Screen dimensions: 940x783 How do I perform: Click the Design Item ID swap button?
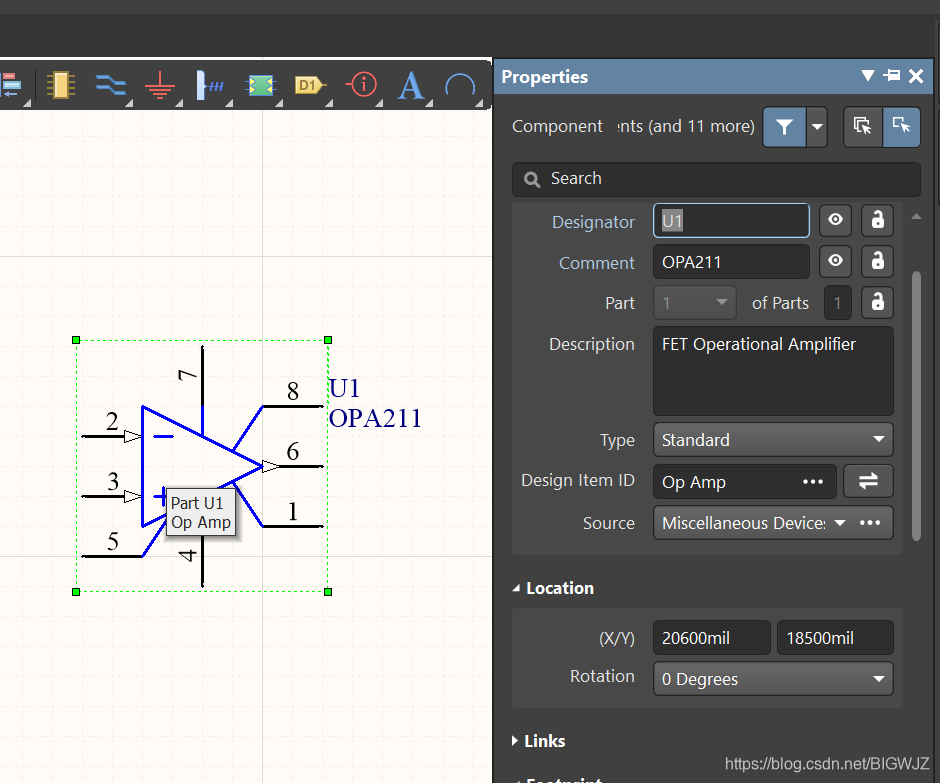click(868, 481)
